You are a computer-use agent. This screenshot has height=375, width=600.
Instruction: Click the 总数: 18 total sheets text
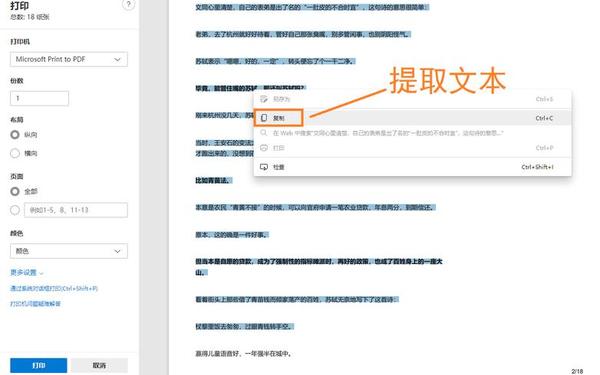coord(29,17)
